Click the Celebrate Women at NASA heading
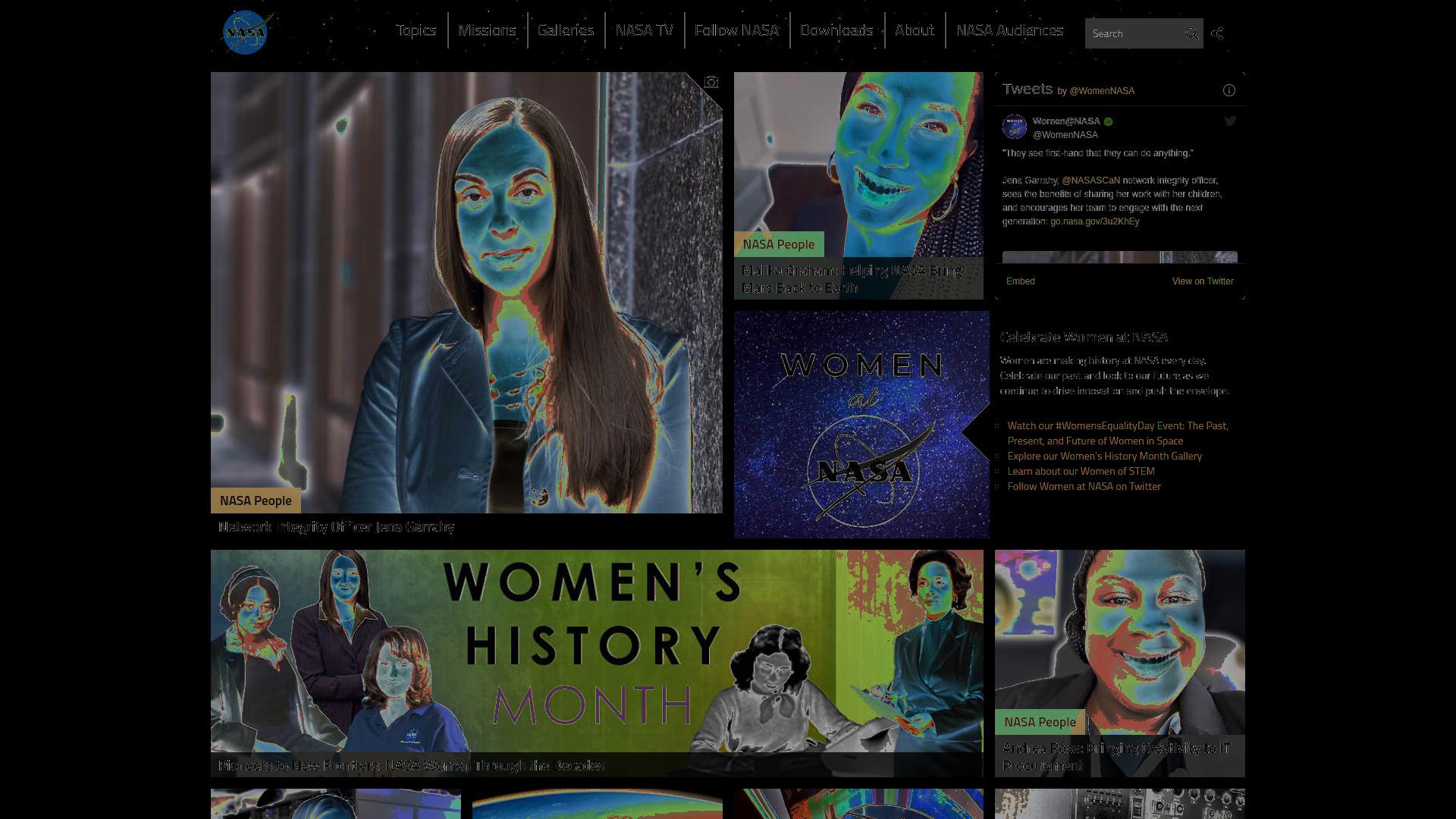Viewport: 1456px width, 819px height. pyautogui.click(x=1084, y=337)
